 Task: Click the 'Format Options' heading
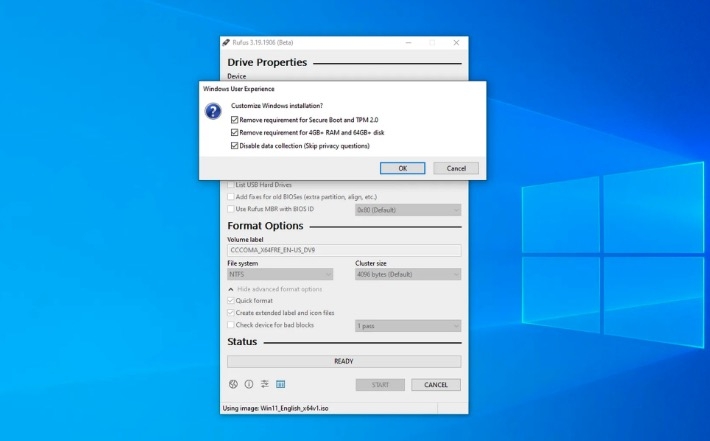pos(265,226)
